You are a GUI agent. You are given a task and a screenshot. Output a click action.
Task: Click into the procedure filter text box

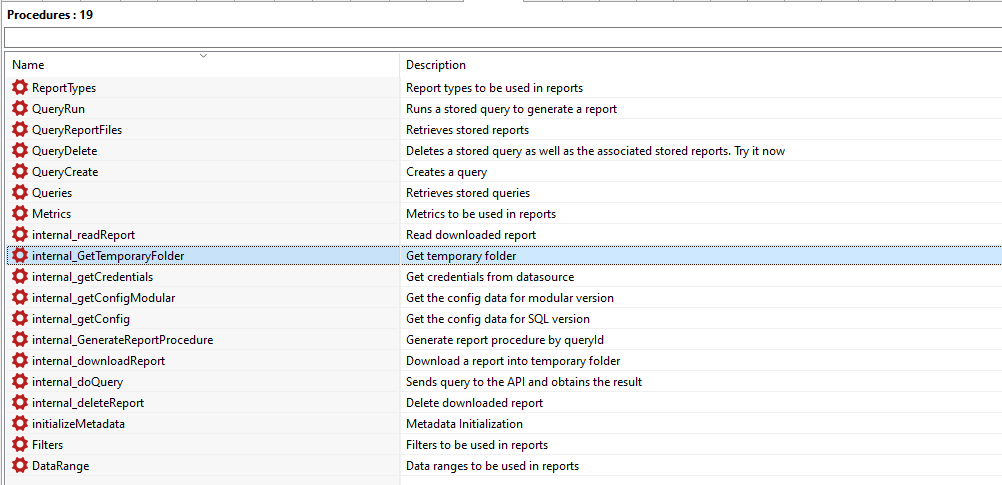point(500,38)
